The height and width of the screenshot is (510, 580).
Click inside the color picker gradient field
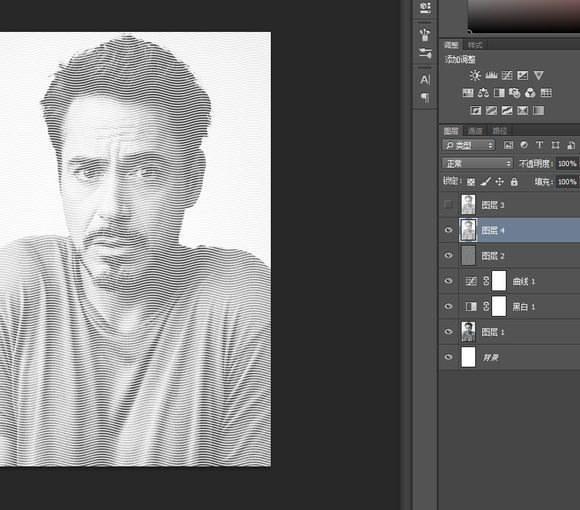[524, 15]
